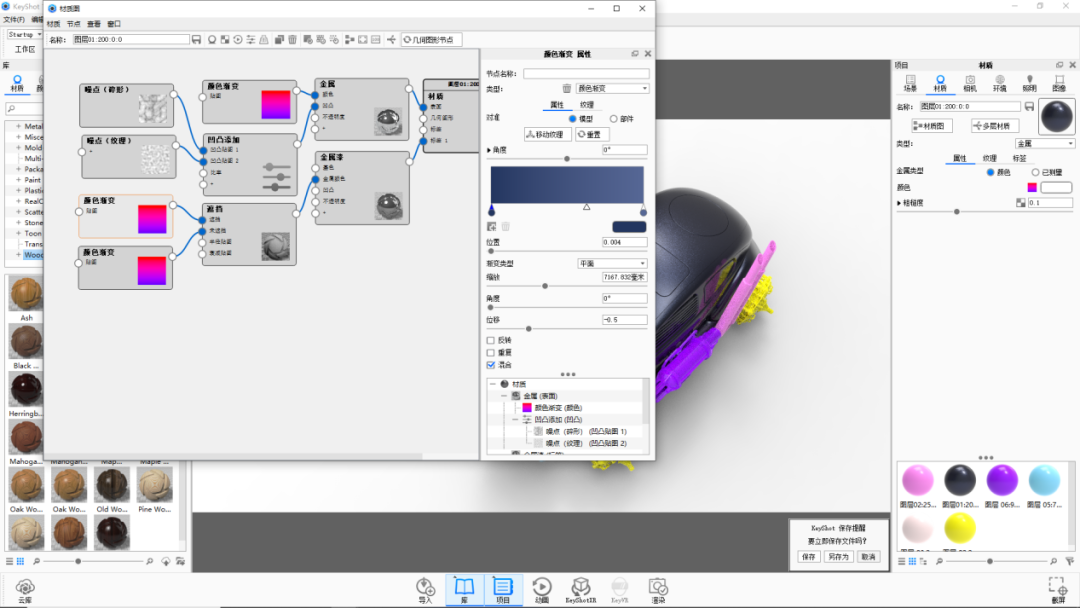Uncheck the 混合 blend checkbox
Viewport: 1080px width, 608px height.
491,365
